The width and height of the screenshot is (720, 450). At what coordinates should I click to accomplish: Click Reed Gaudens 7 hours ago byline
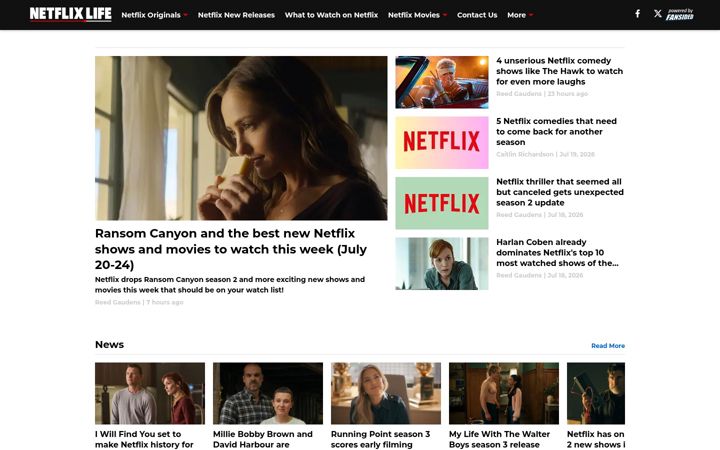pos(139,302)
